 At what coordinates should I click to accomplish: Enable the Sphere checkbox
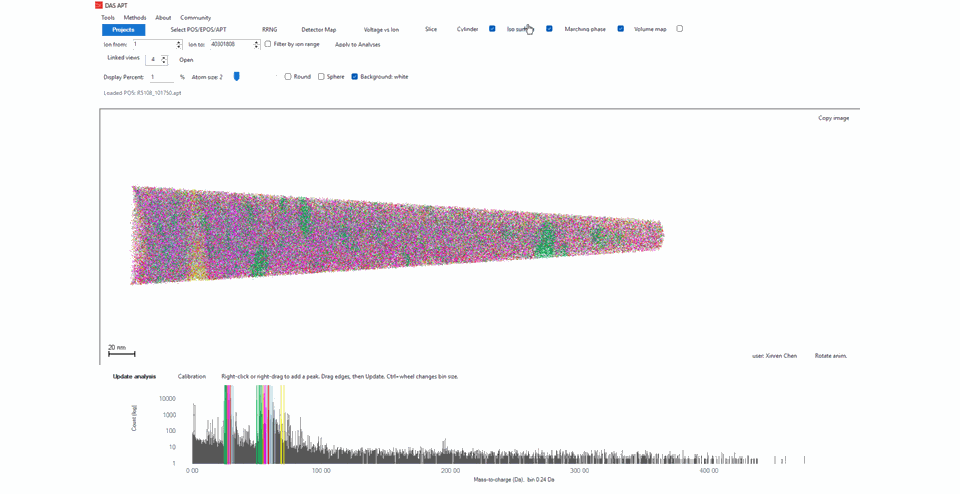point(321,77)
